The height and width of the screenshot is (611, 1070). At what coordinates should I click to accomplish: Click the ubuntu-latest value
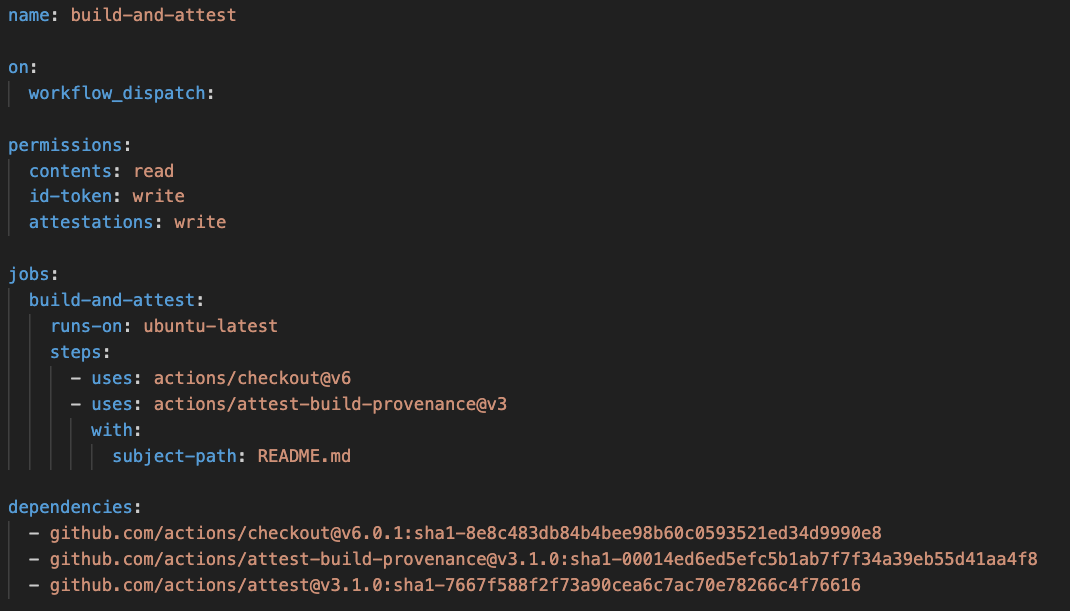(210, 326)
